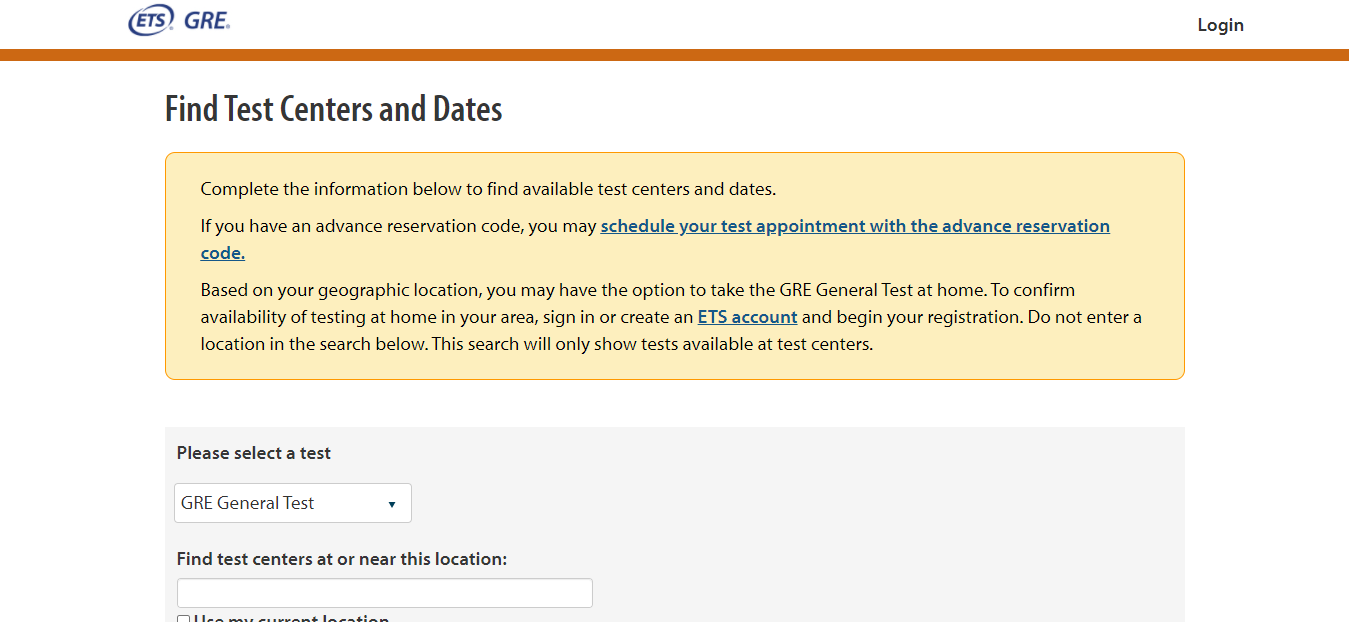Open the GRE General Test dropdown
Screen dimensions: 1349x622
[x=292, y=503]
